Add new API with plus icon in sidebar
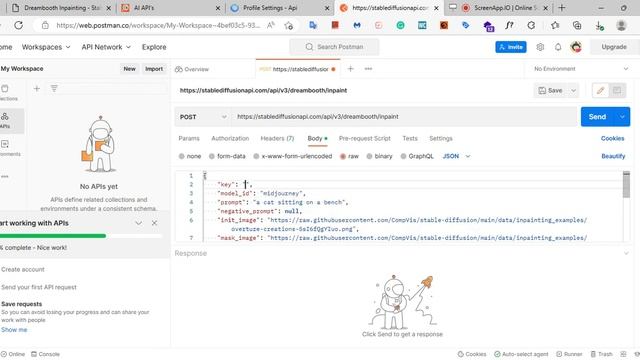Viewport: 640px width, 360px height. point(37,88)
